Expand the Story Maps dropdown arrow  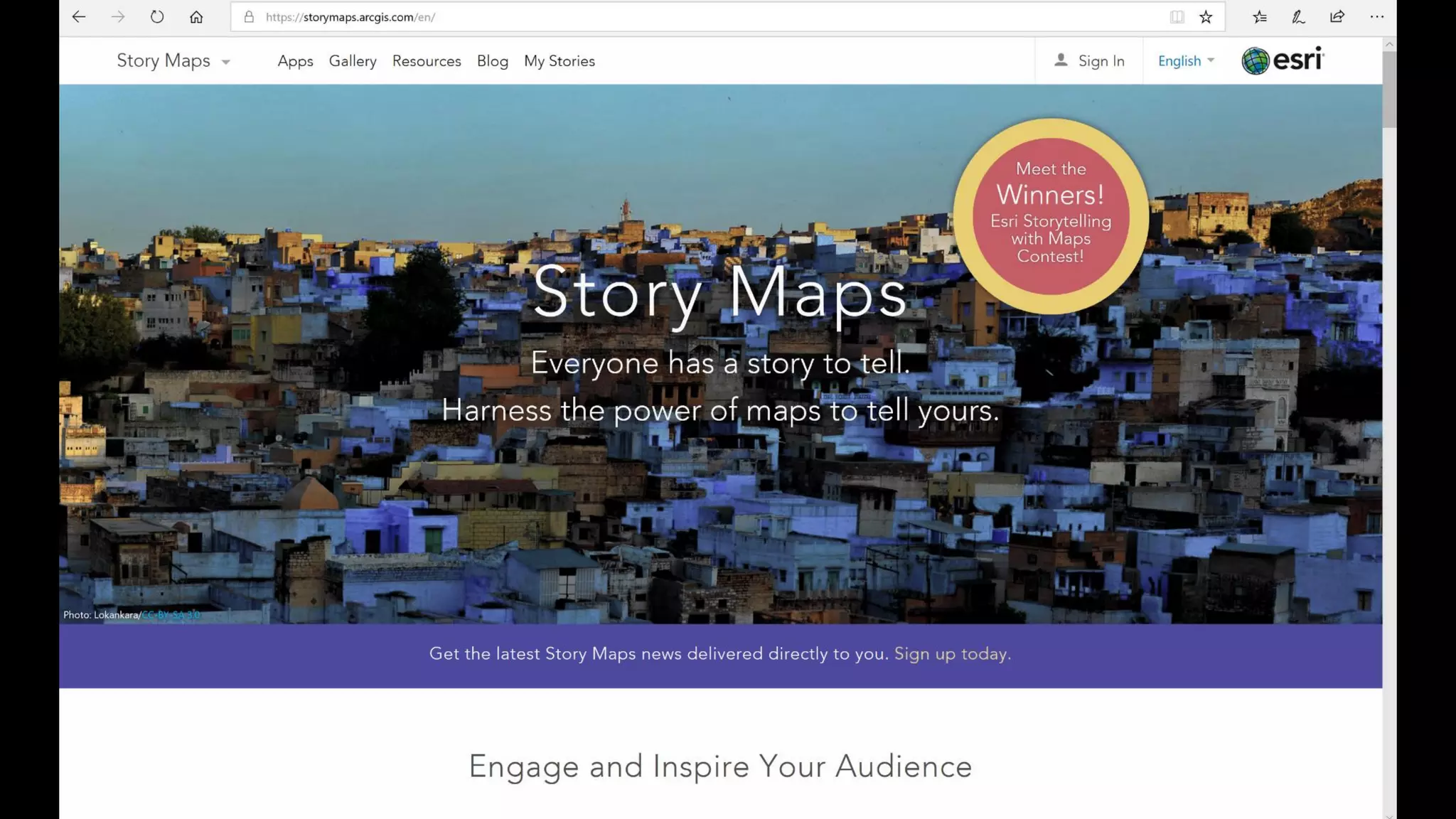pos(226,62)
